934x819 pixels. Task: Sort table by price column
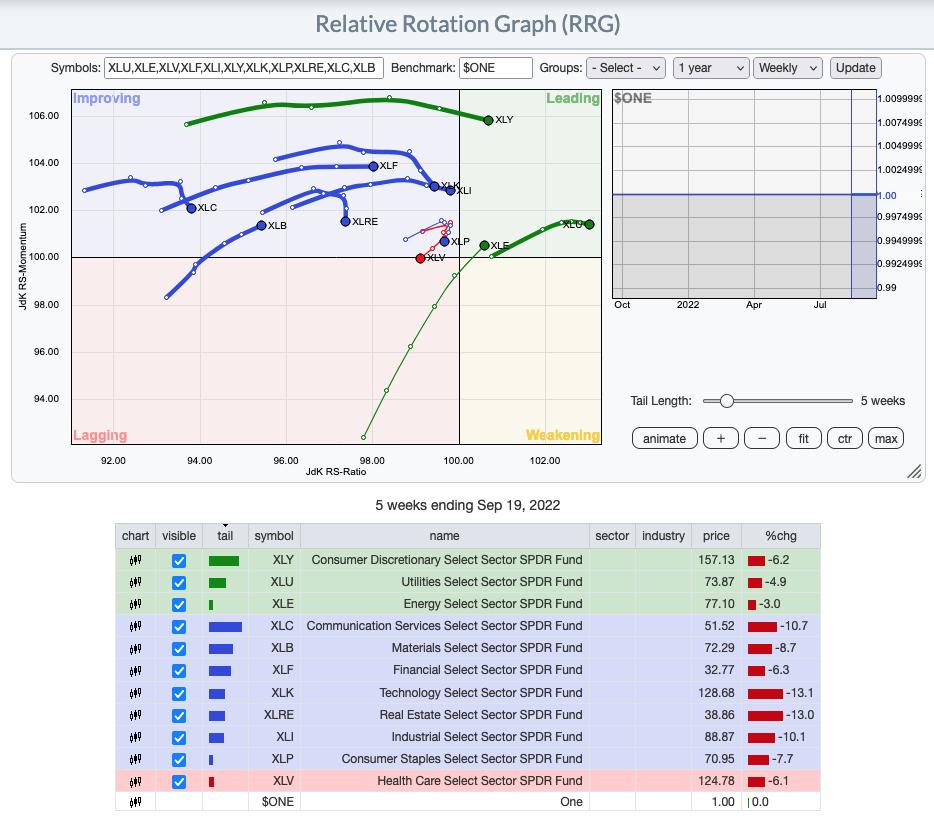click(716, 536)
